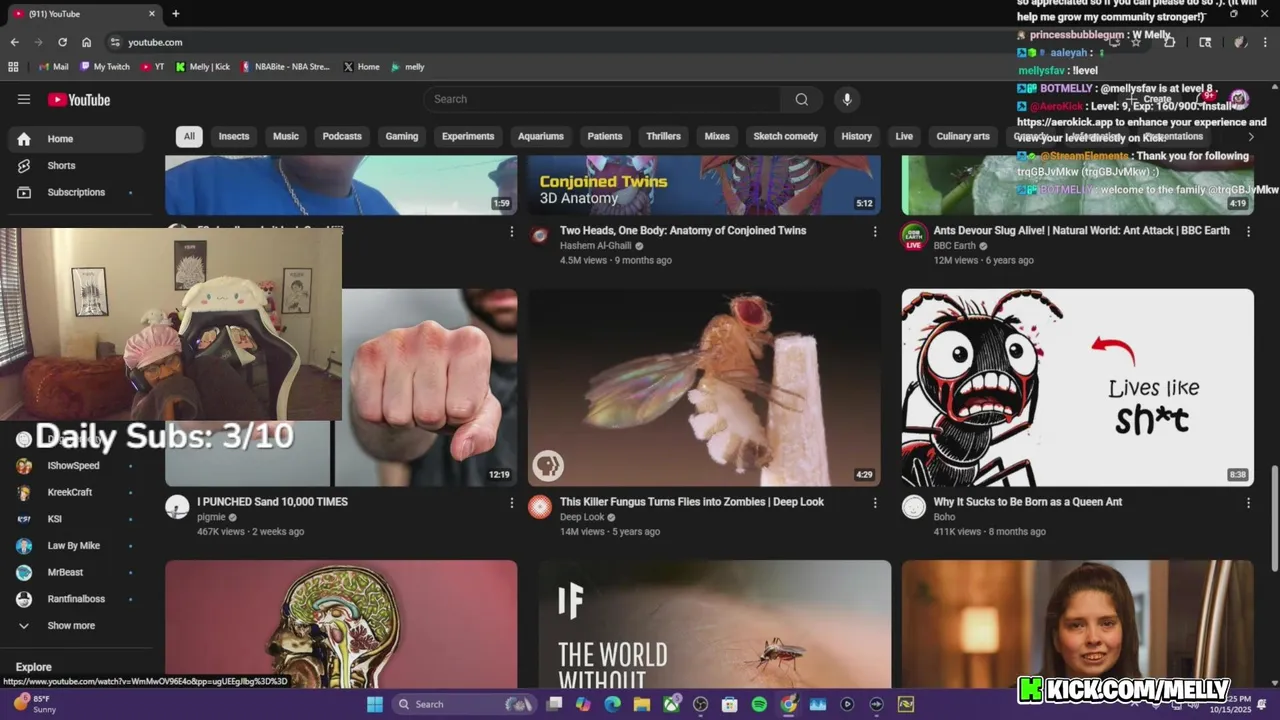Open Subscriptions in the sidebar

pyautogui.click(x=75, y=192)
